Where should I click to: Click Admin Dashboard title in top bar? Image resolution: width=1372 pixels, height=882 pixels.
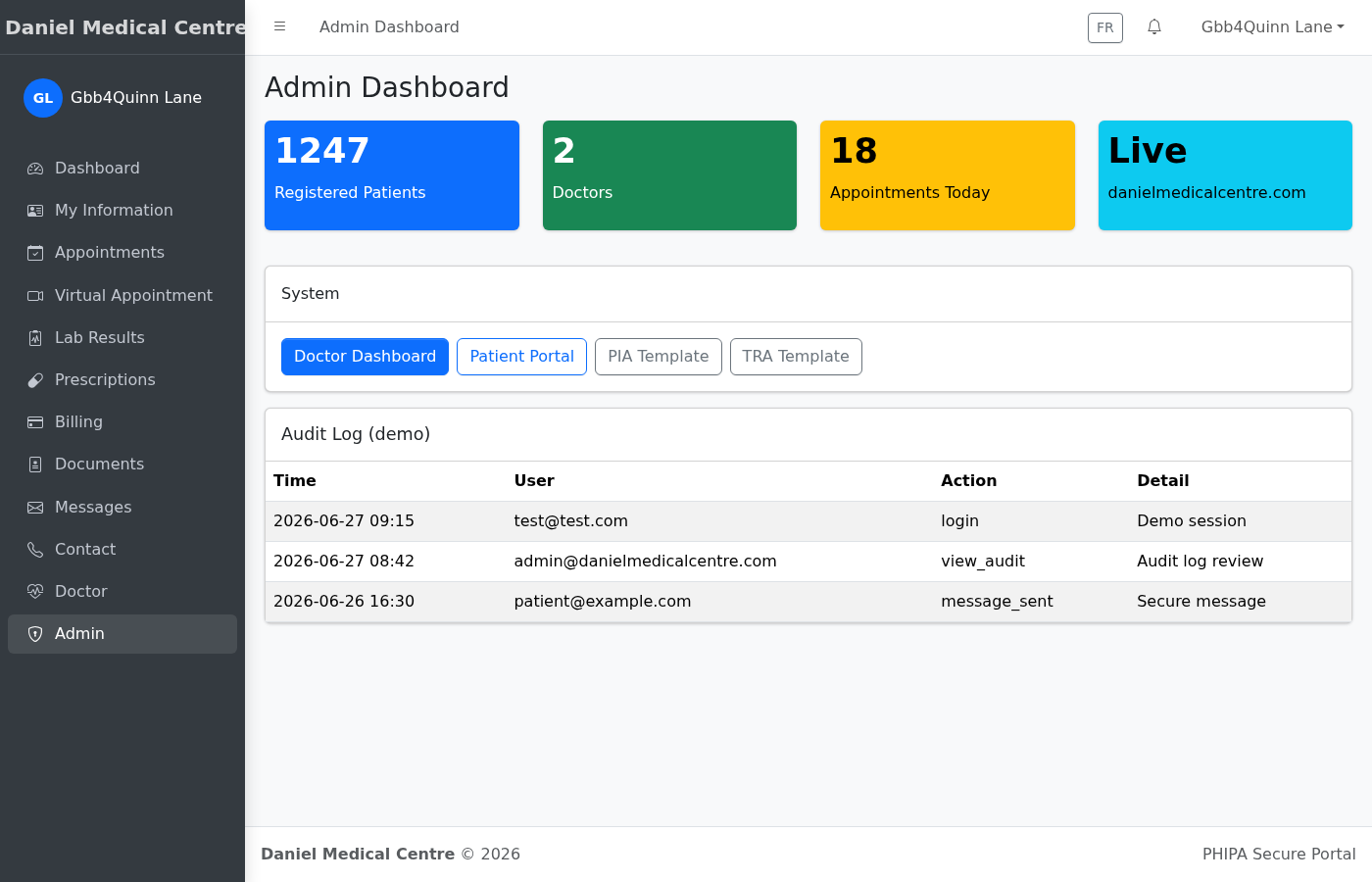pos(389,27)
